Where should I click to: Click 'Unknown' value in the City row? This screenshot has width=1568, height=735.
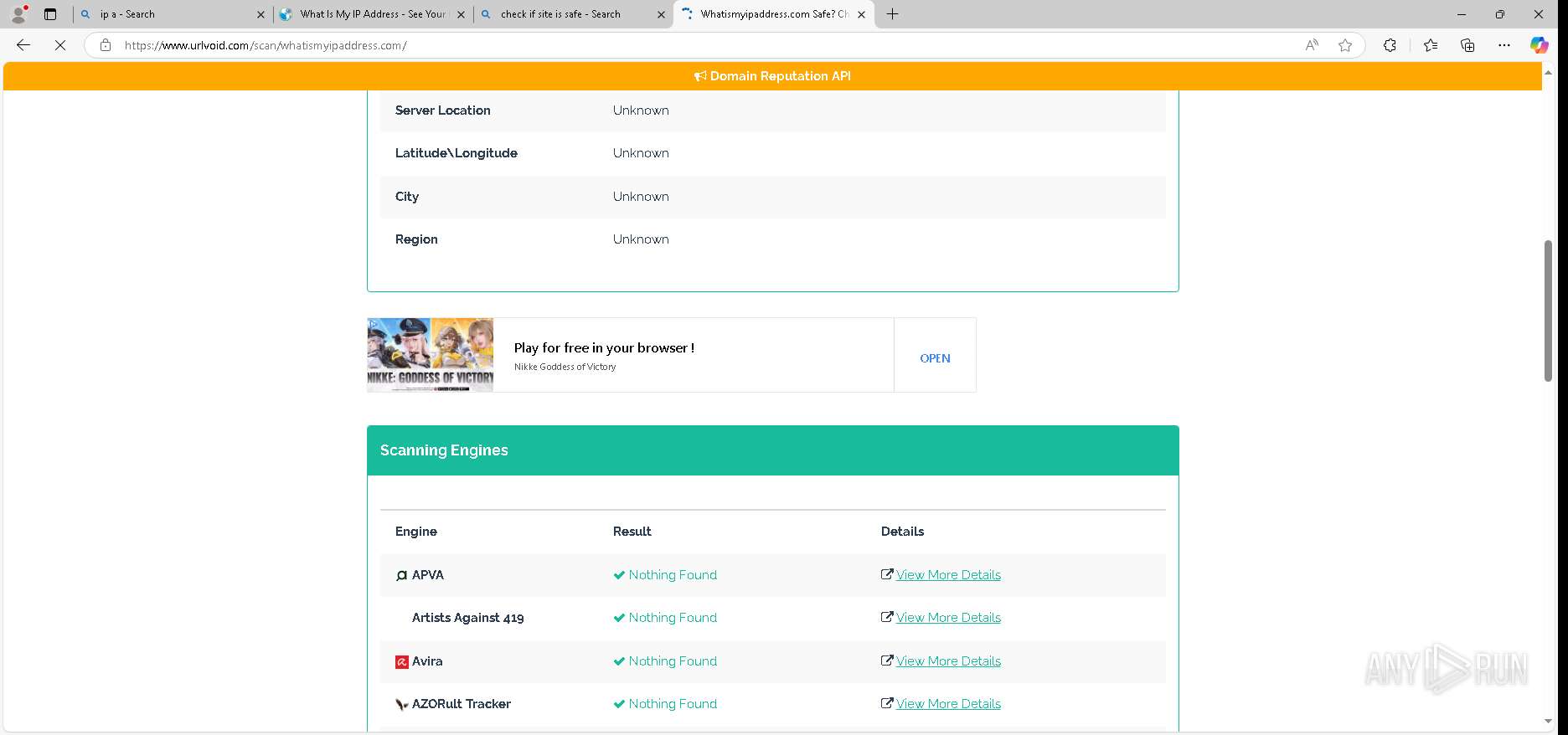(x=641, y=197)
